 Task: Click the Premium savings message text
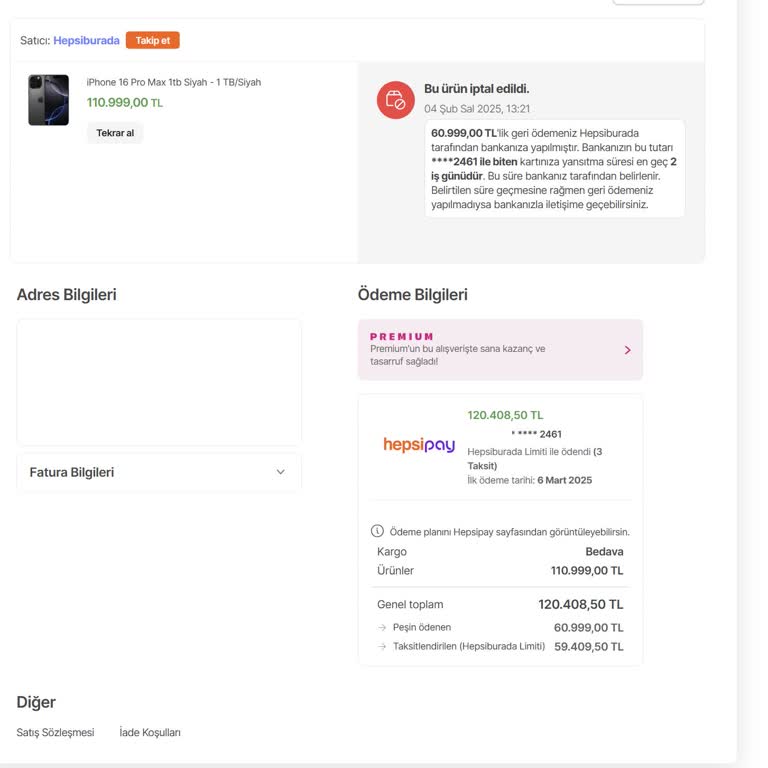(457, 355)
